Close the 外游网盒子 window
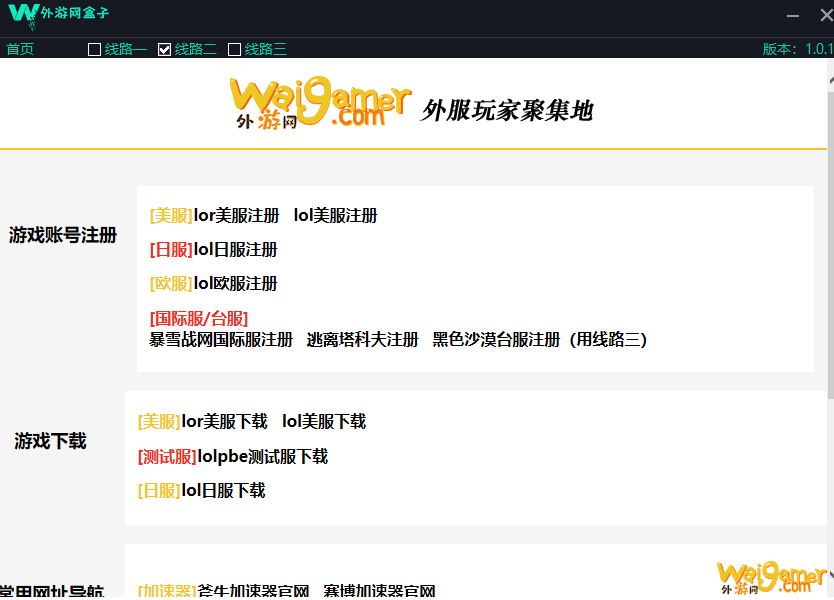 (x=827, y=15)
